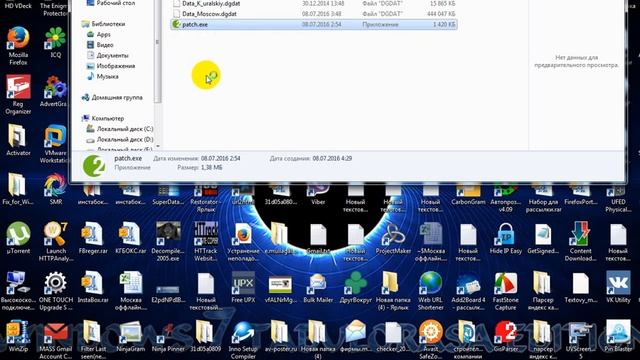Select the Data_Moscow.dgdat file
640x360 pixels.
(313, 14)
